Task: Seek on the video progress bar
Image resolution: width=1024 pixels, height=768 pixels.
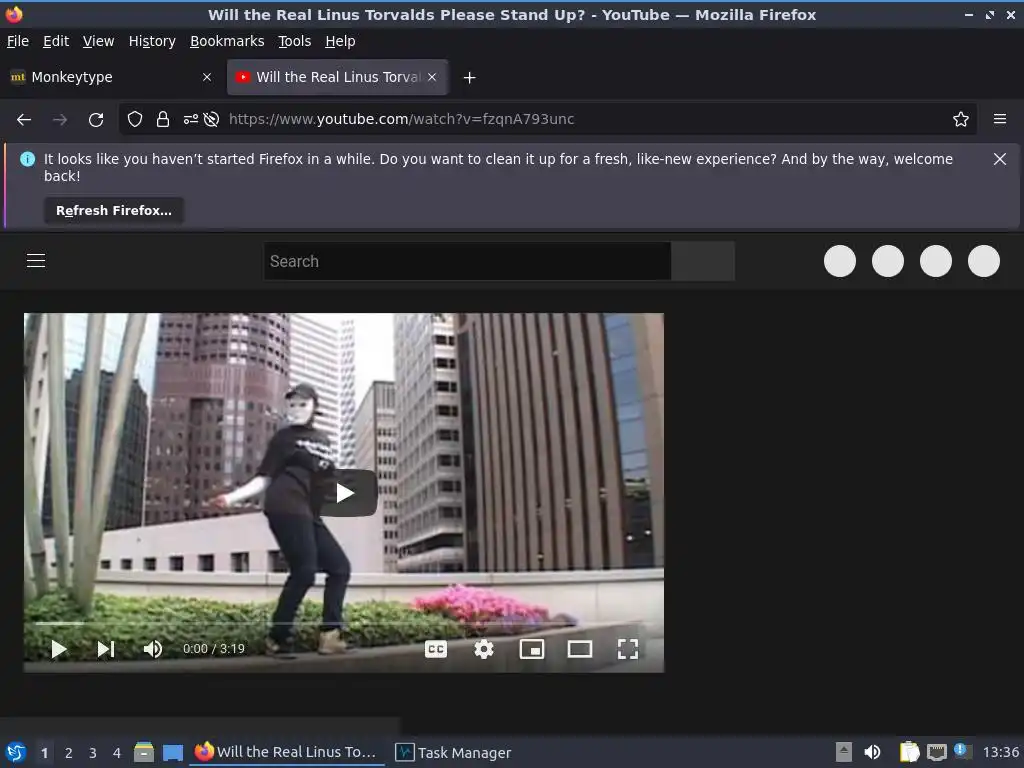Action: point(344,624)
